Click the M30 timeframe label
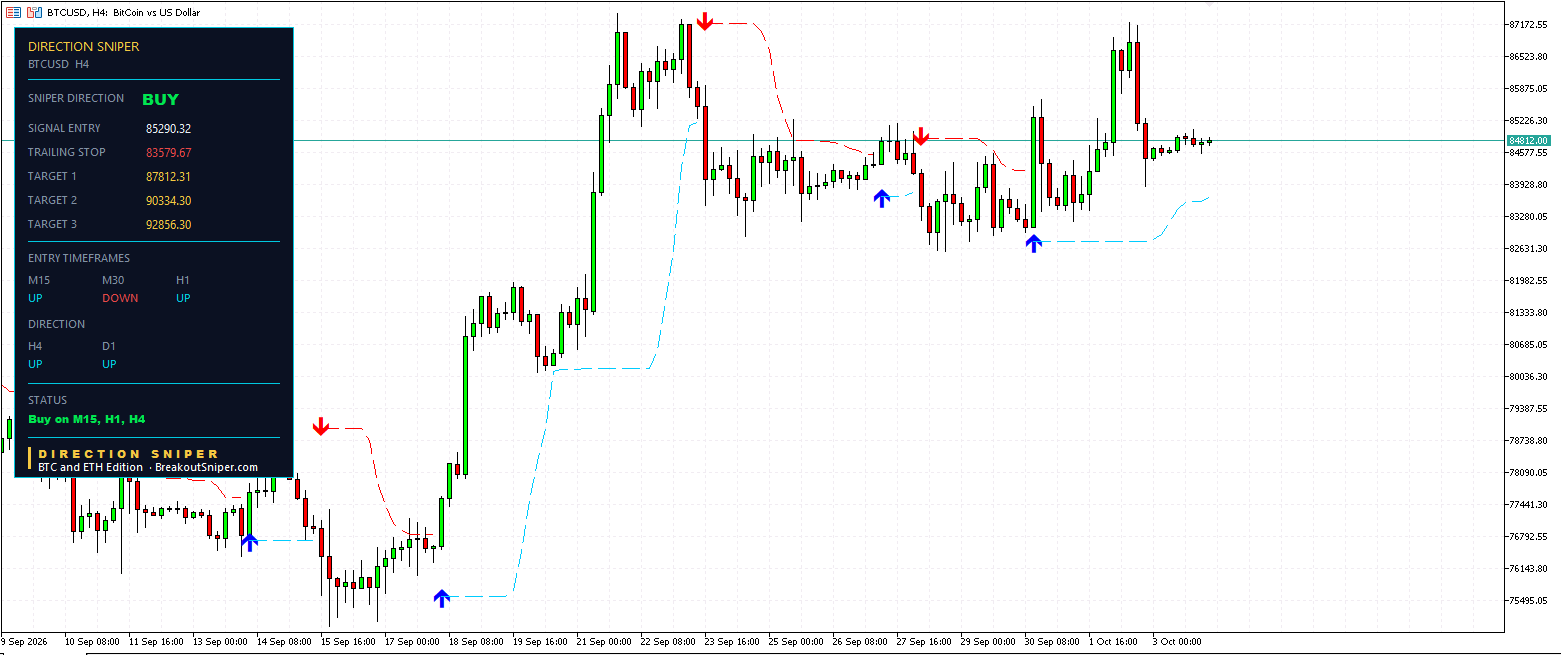Viewport: 1561px width, 655px height. tap(114, 280)
